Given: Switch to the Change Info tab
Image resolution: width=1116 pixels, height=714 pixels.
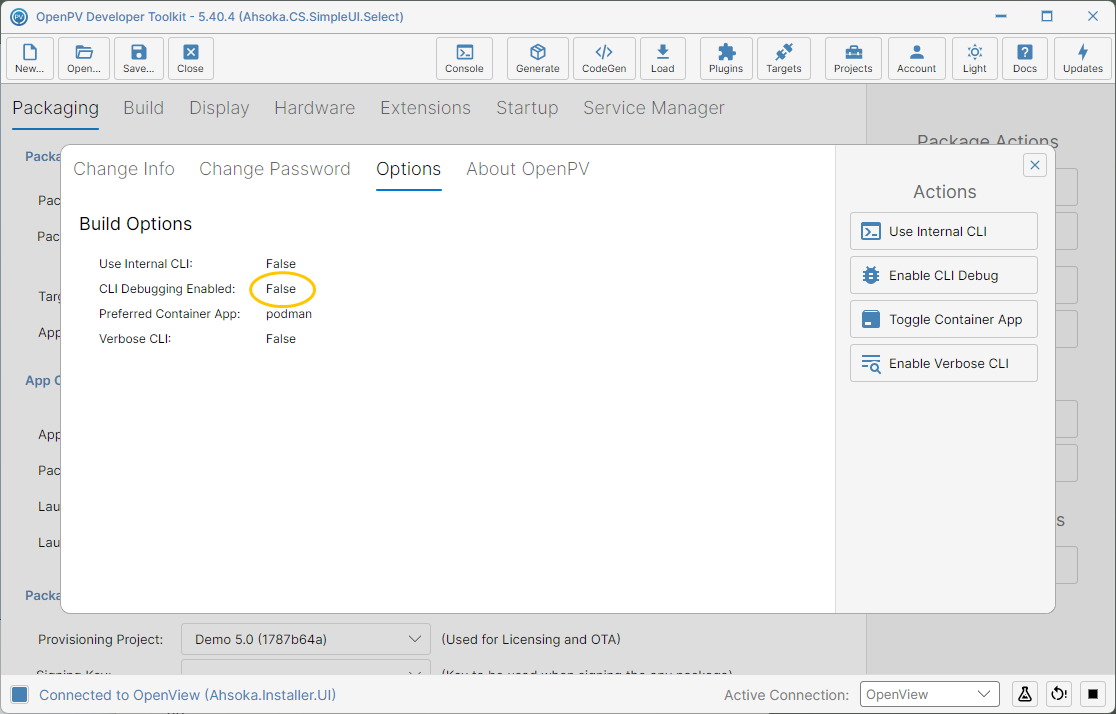Looking at the screenshot, I should tap(124, 169).
